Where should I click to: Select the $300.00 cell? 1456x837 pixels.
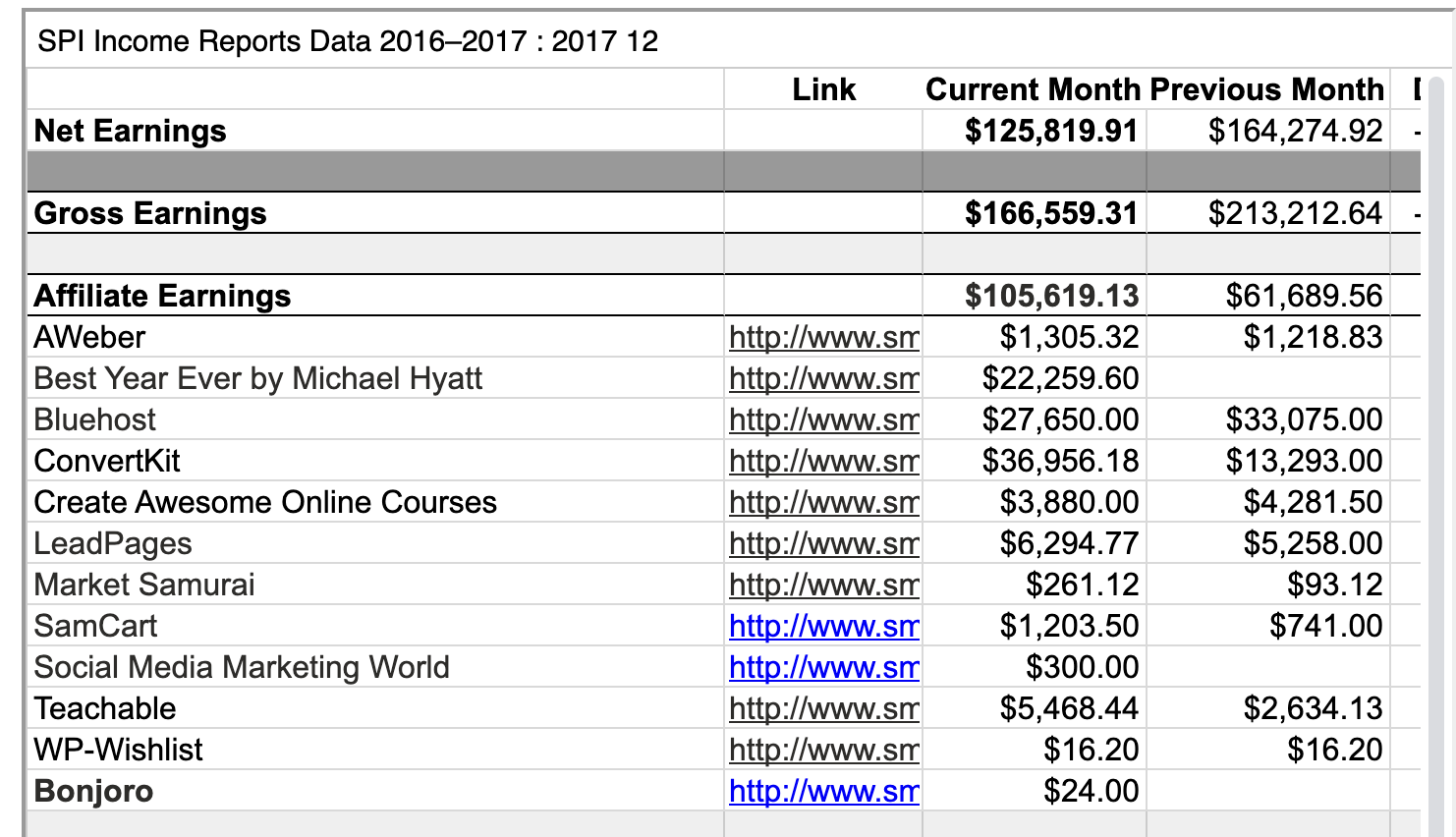(x=1082, y=667)
